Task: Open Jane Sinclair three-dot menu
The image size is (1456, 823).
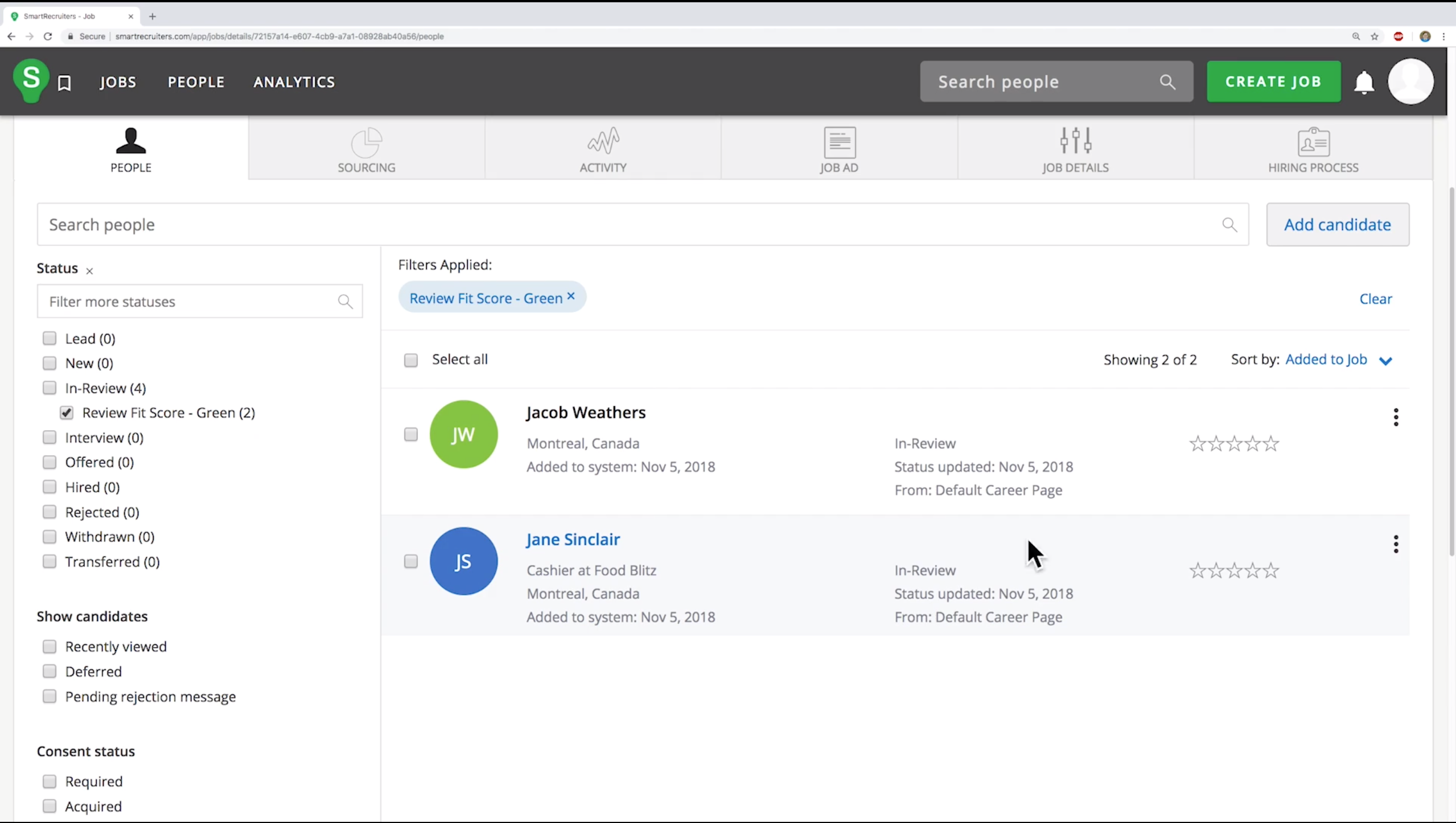Action: coord(1396,544)
